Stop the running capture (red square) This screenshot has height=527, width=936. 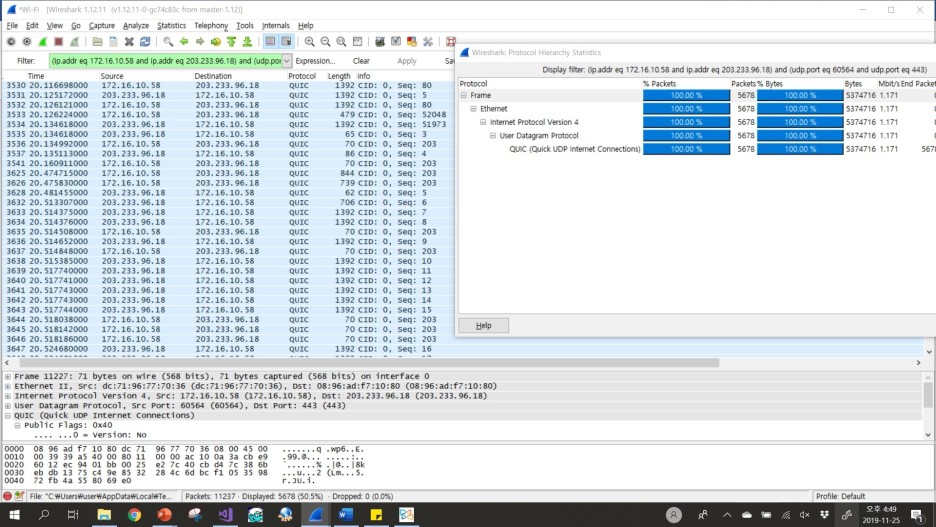click(x=58, y=41)
